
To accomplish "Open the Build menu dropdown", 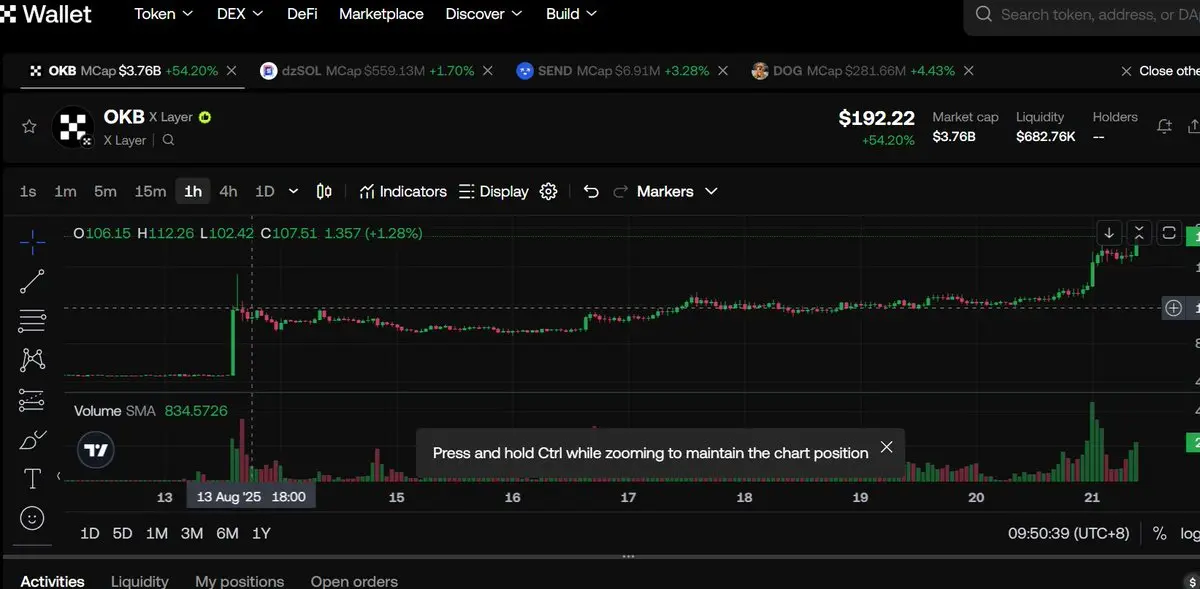I will 572,14.
